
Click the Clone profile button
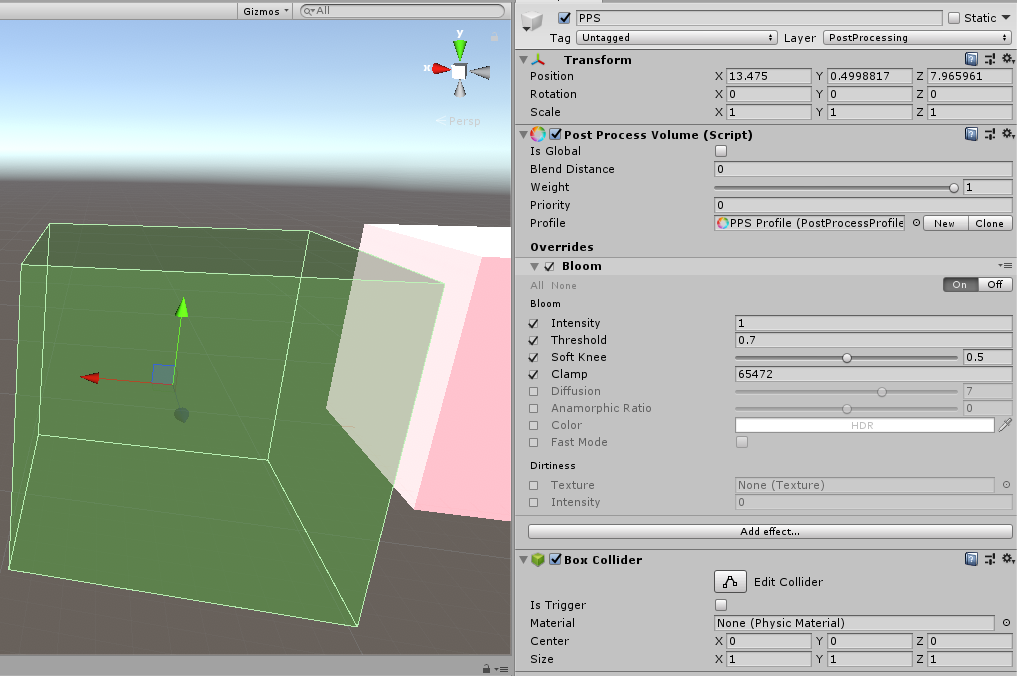point(989,223)
